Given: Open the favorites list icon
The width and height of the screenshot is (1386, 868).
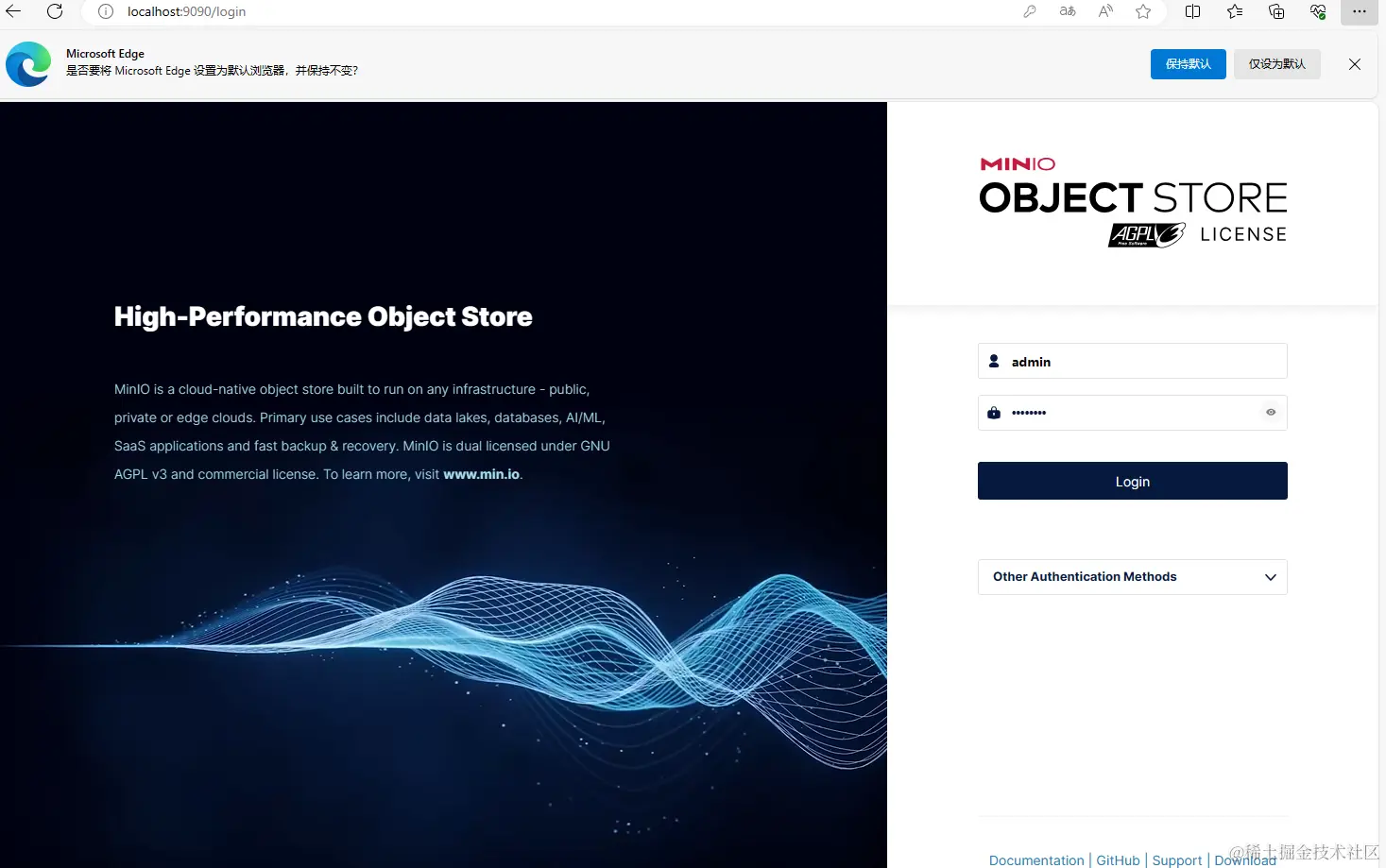Looking at the screenshot, I should click(x=1235, y=11).
